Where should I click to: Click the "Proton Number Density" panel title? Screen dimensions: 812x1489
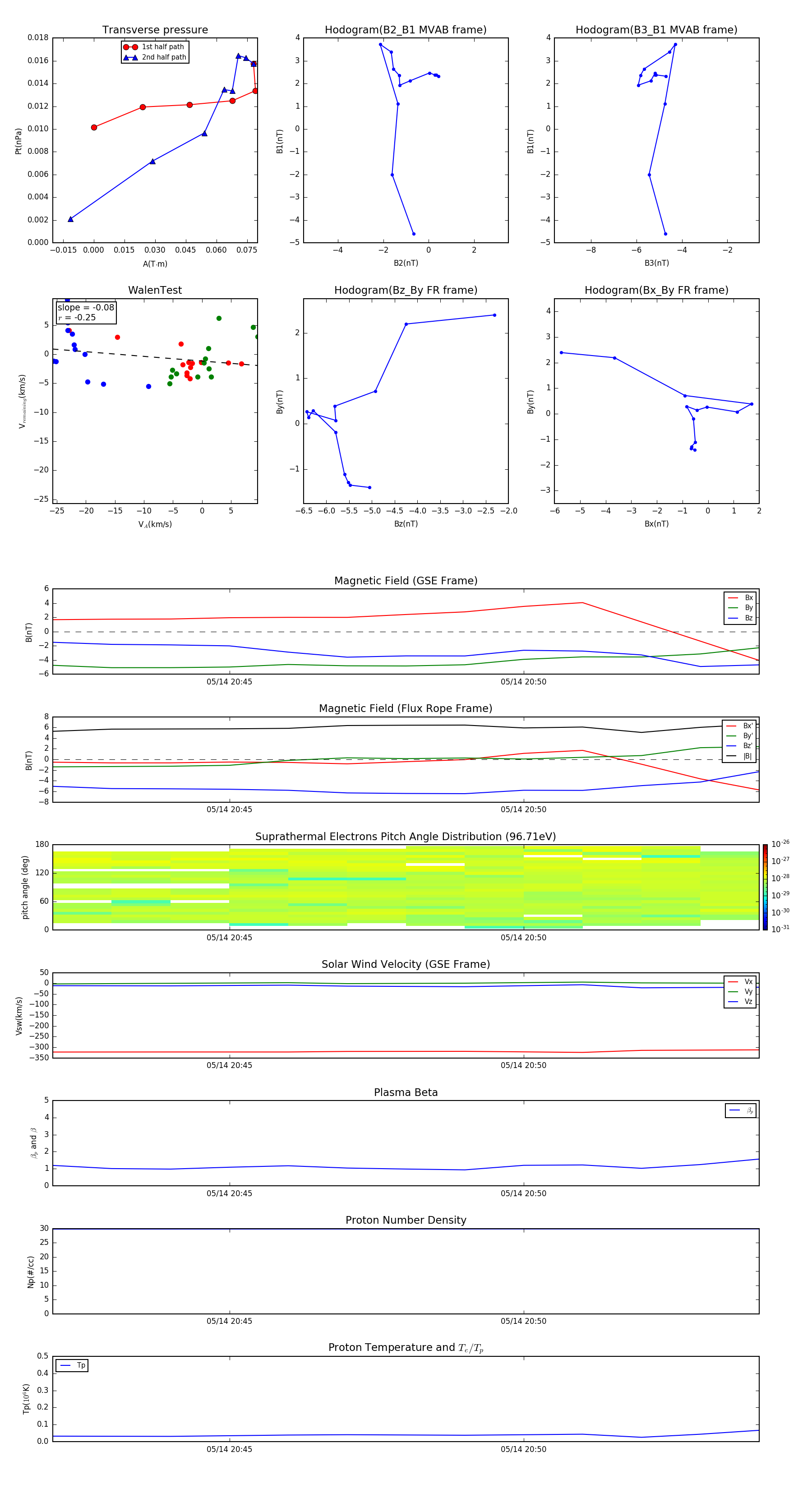click(406, 1220)
